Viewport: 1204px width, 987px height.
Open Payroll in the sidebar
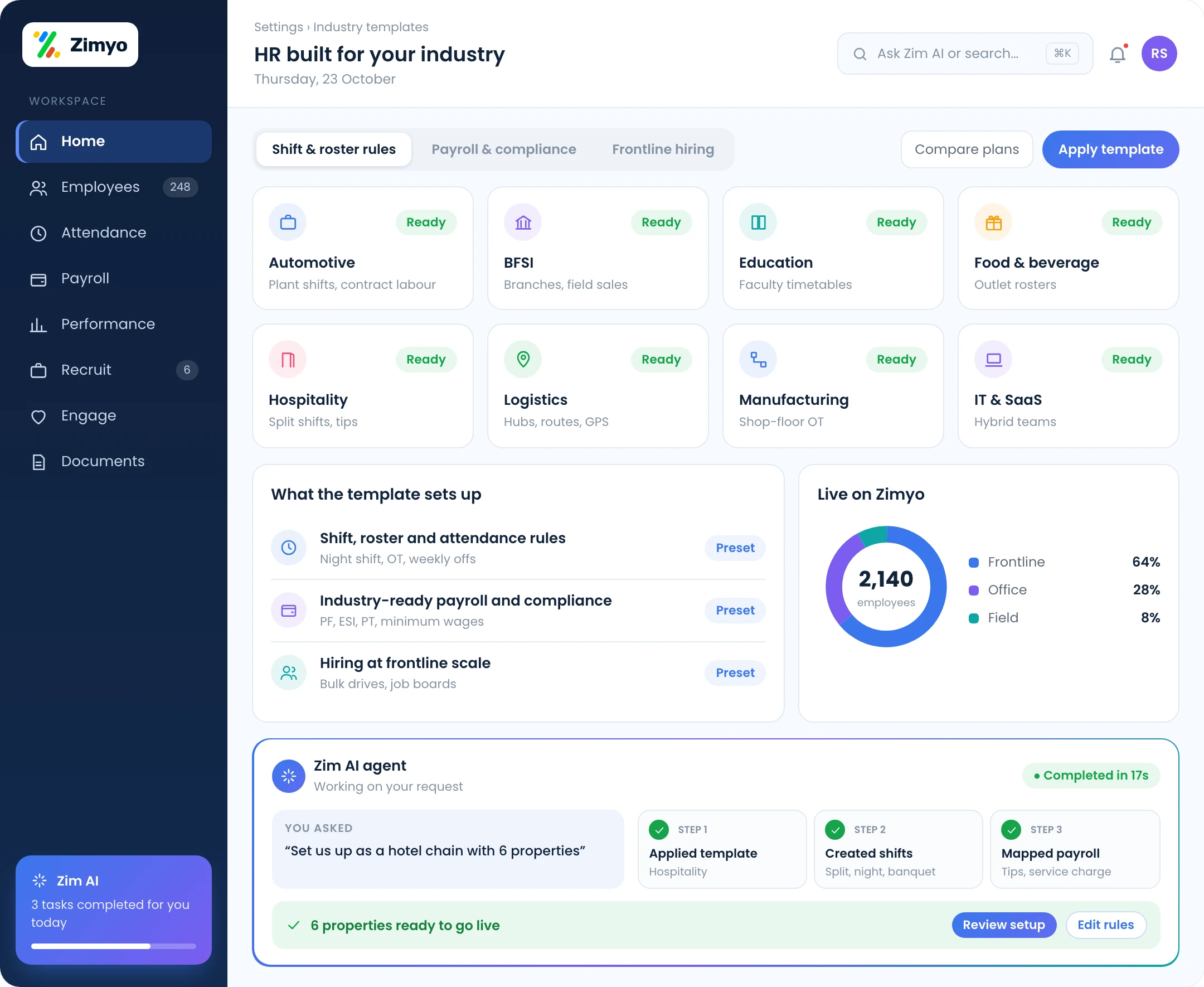(x=114, y=279)
